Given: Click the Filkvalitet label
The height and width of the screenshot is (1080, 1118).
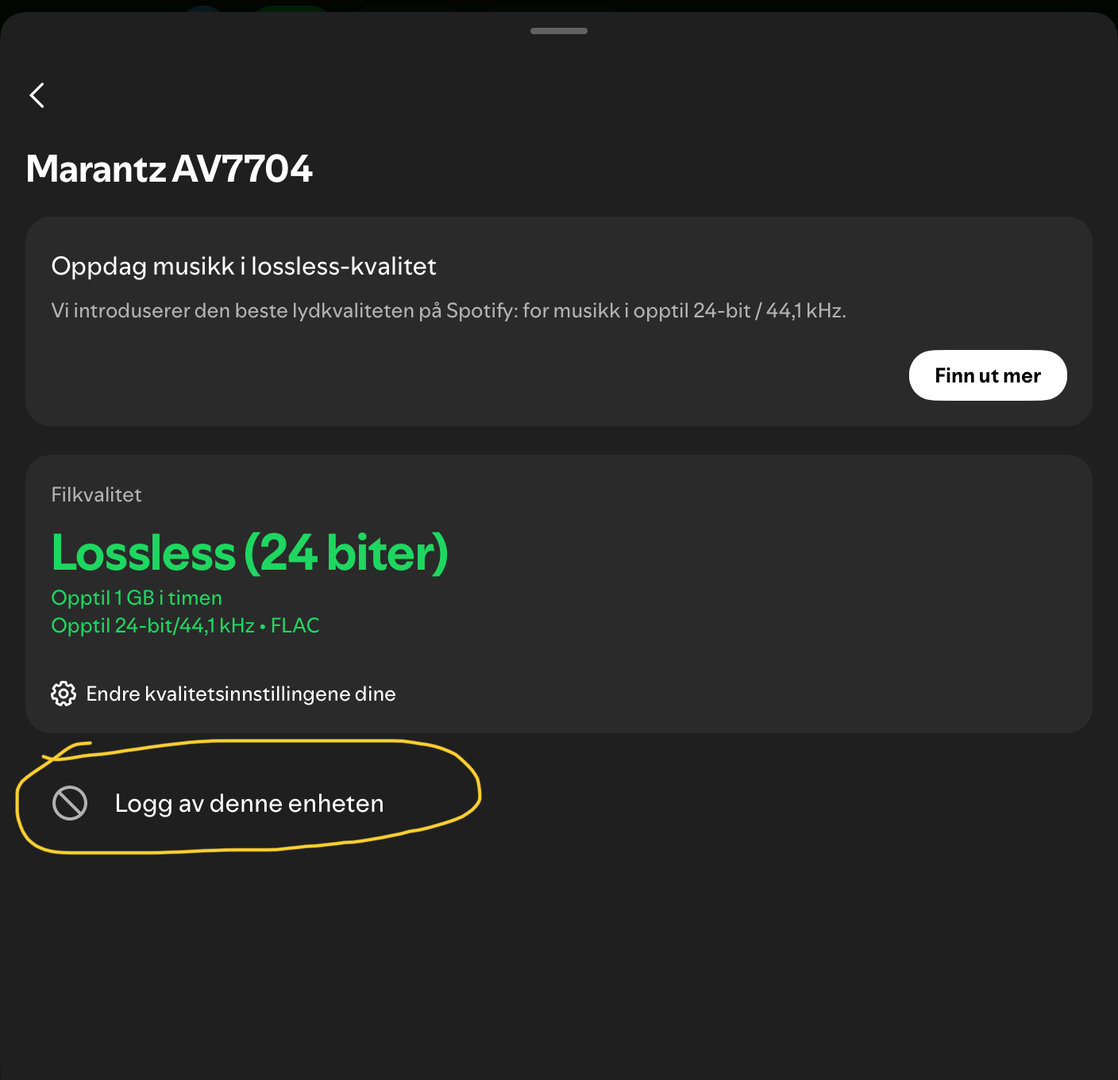Looking at the screenshot, I should click(x=96, y=494).
